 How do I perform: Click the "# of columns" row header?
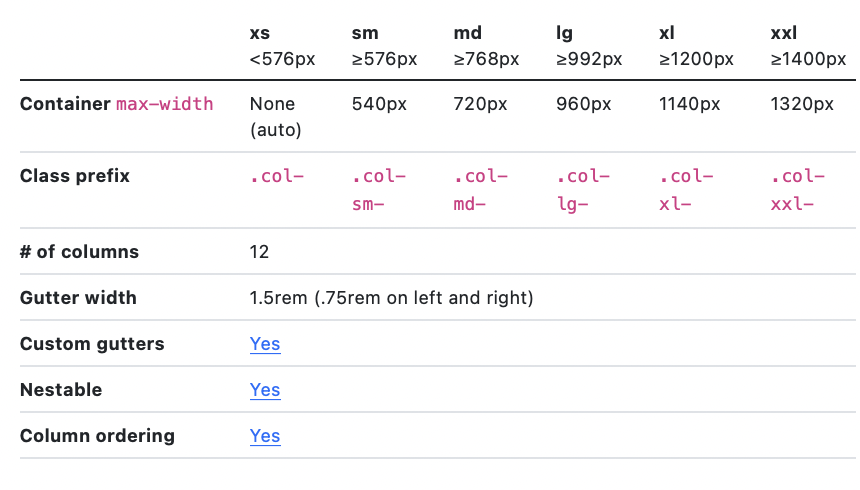point(79,252)
